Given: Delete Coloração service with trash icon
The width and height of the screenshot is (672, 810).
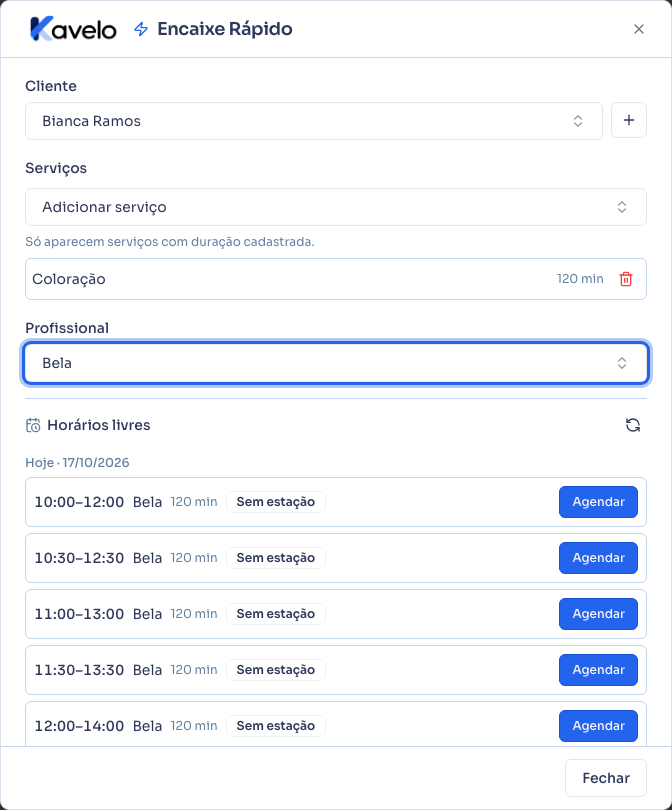Looking at the screenshot, I should pyautogui.click(x=626, y=279).
